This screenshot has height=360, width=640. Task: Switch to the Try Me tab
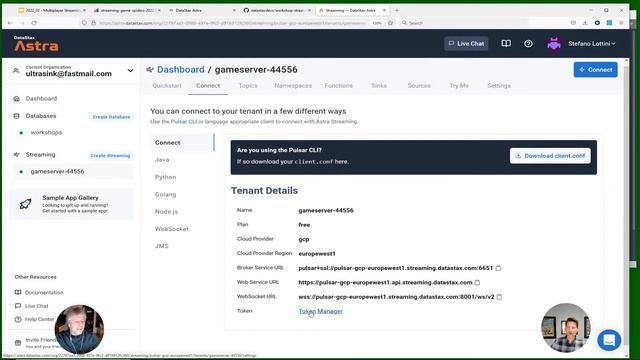click(459, 86)
